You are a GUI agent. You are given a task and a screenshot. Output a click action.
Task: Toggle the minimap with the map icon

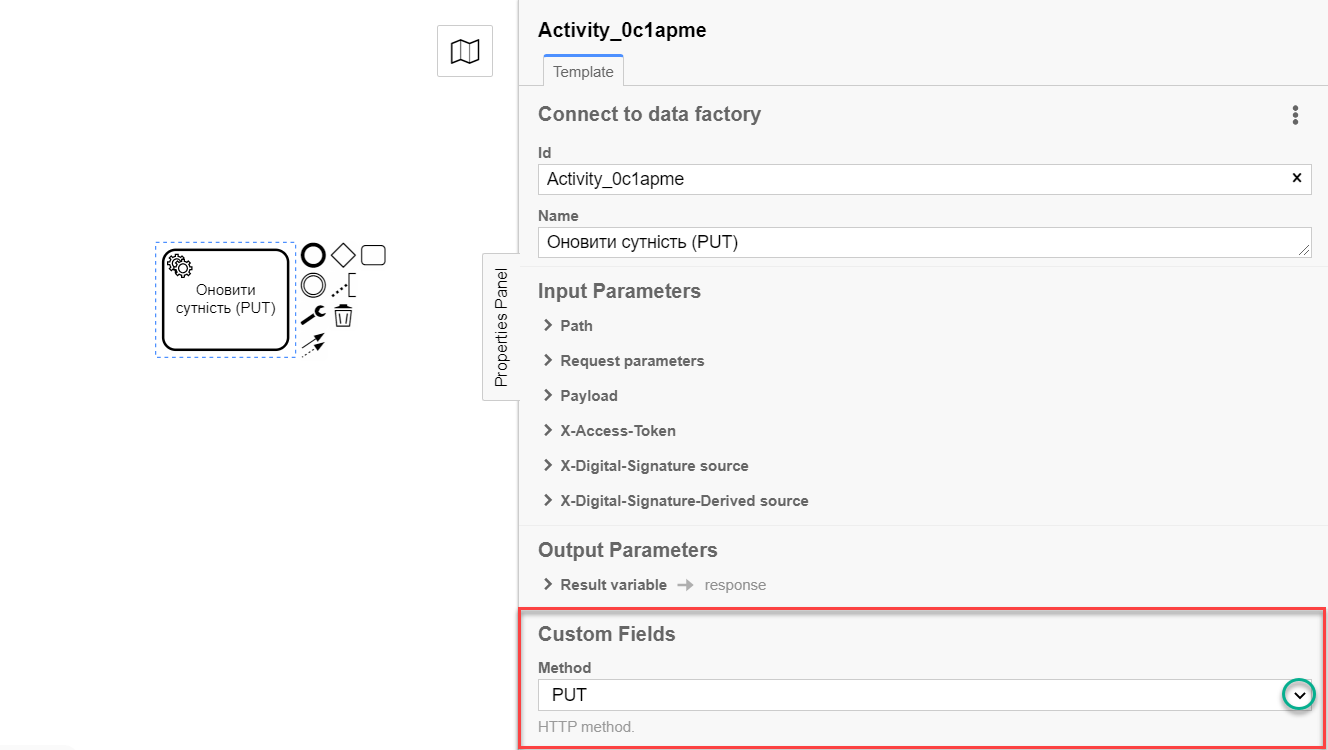click(x=465, y=51)
